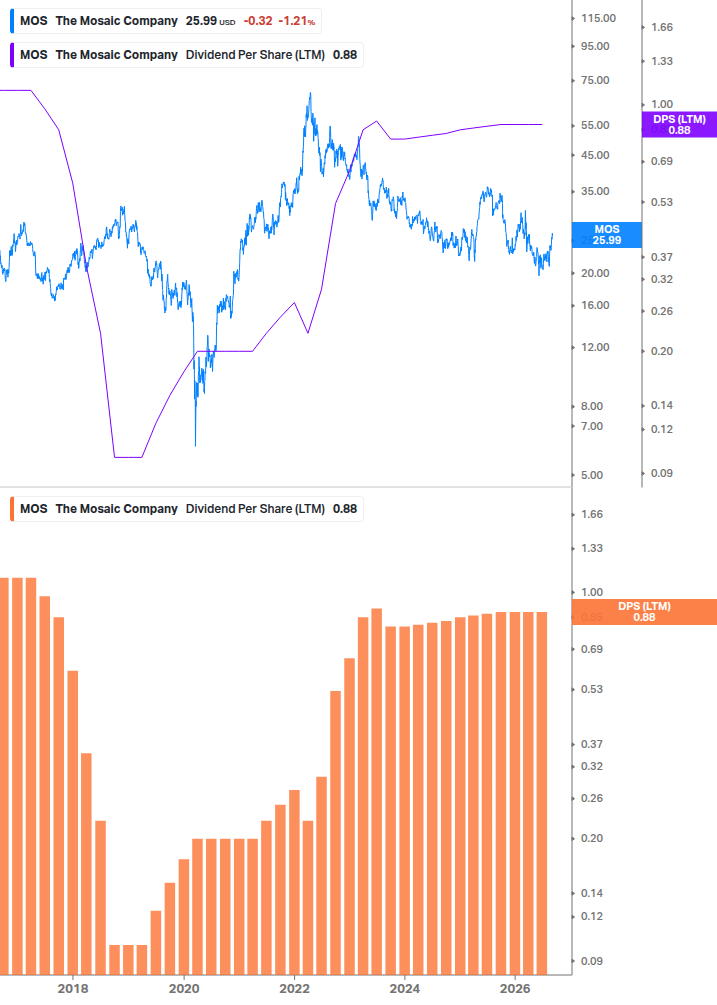Click the 55.00 price axis label
The width and height of the screenshot is (717, 1005).
595,125
